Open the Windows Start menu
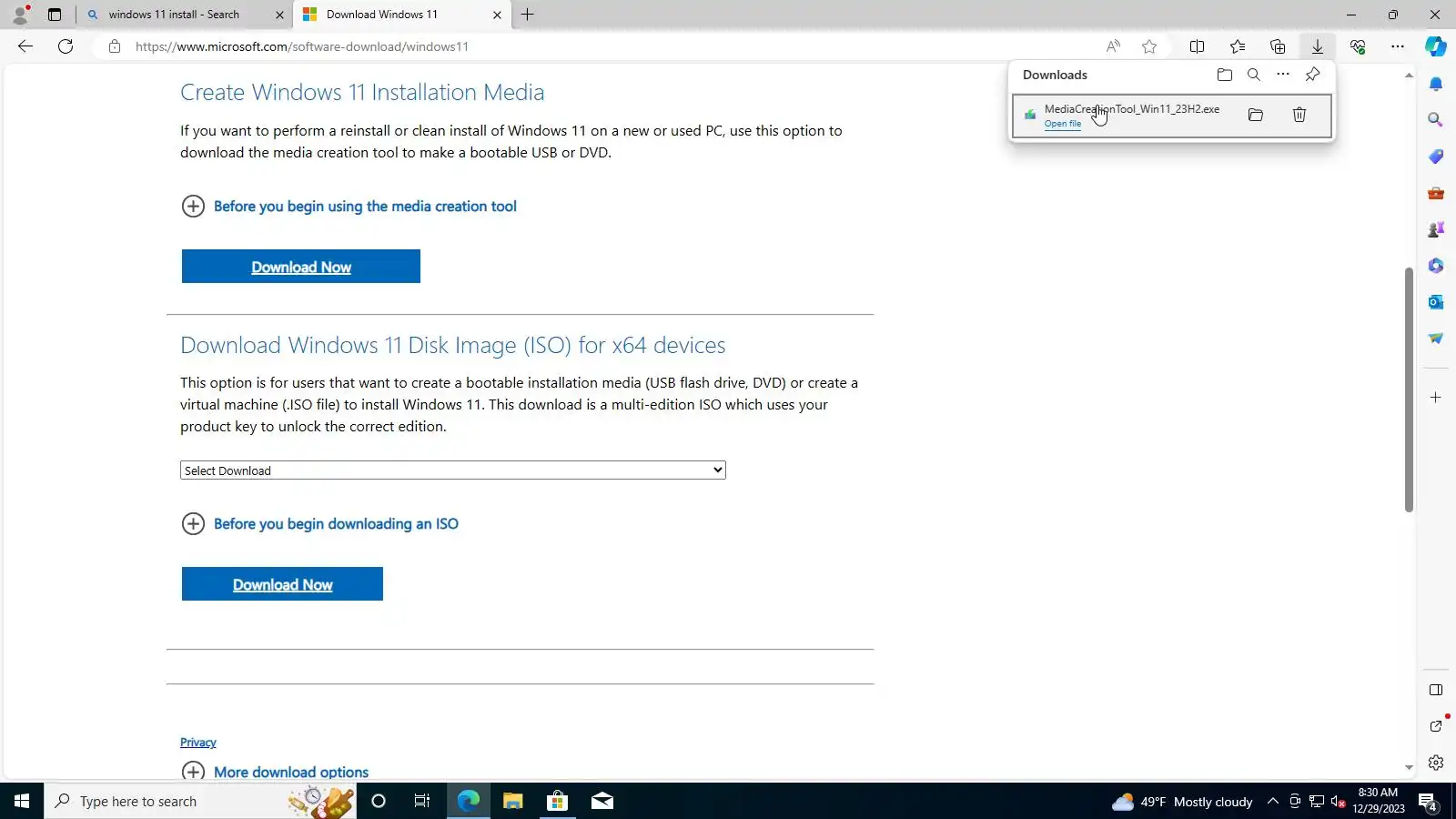Screen dimensions: 1456x819 click(22, 802)
